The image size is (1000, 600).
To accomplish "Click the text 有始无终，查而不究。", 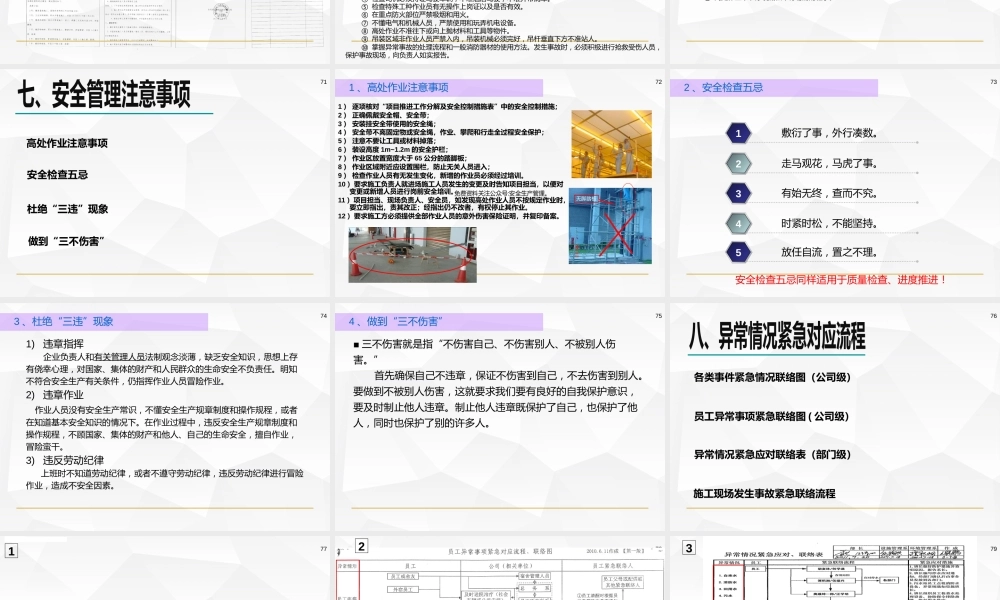I will (x=830, y=193).
